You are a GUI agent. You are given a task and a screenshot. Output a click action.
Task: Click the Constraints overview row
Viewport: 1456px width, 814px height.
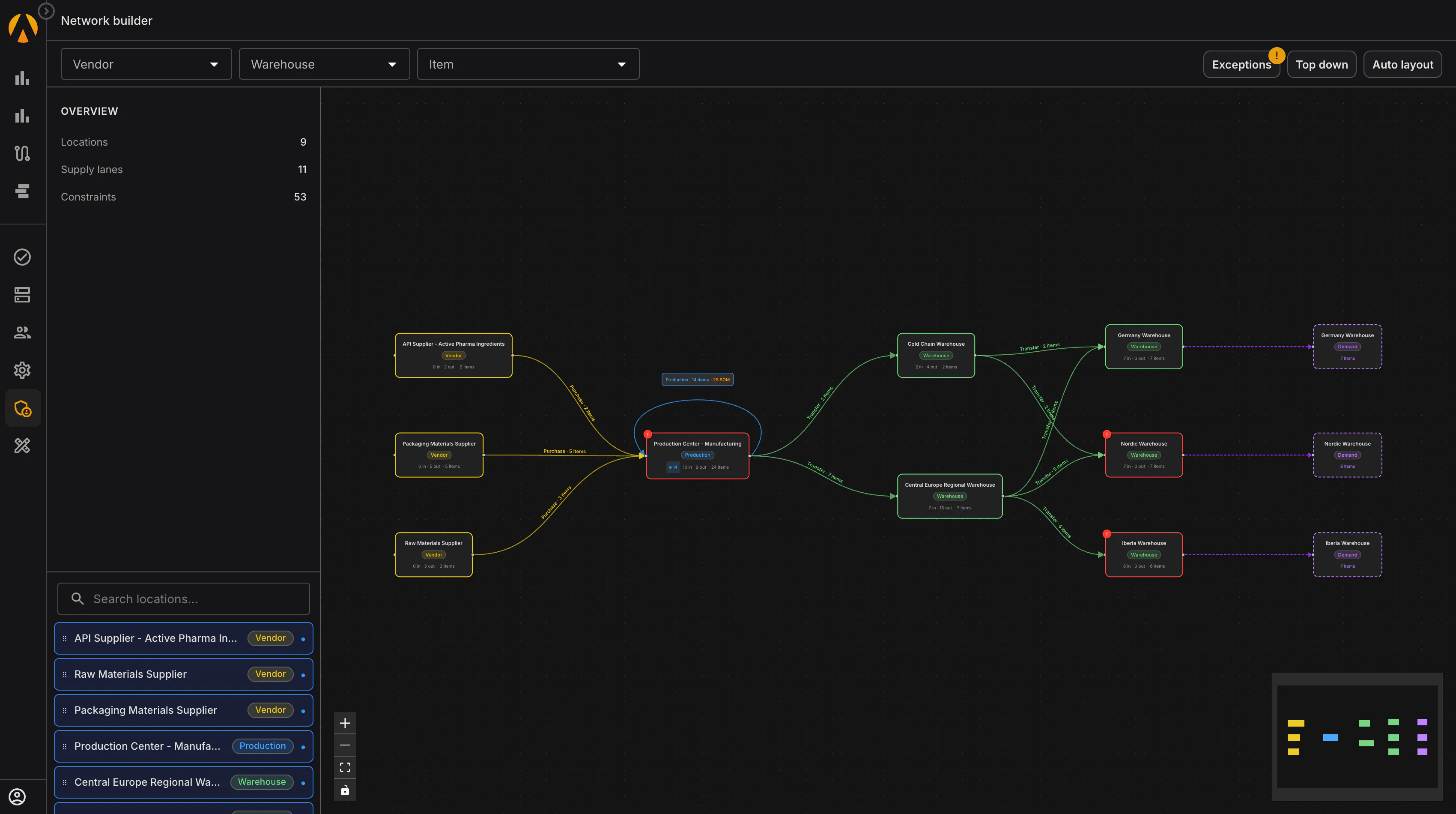pos(184,197)
